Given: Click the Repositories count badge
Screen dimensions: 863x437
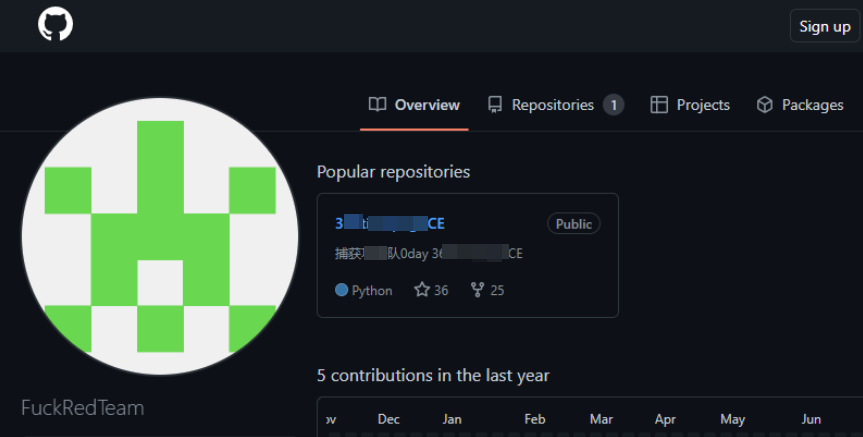Looking at the screenshot, I should point(613,105).
